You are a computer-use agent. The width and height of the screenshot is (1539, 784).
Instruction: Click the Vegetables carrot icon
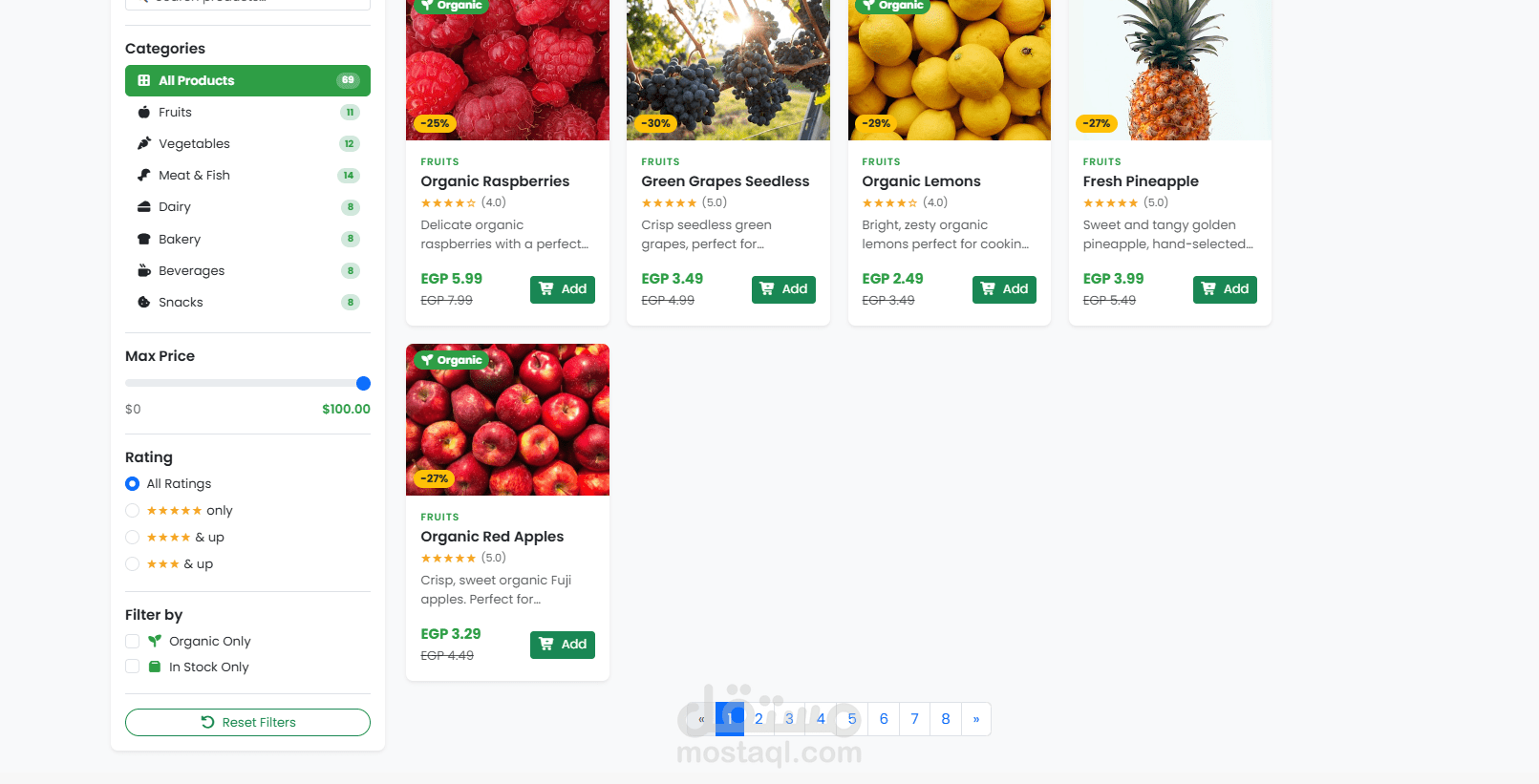pyautogui.click(x=144, y=144)
